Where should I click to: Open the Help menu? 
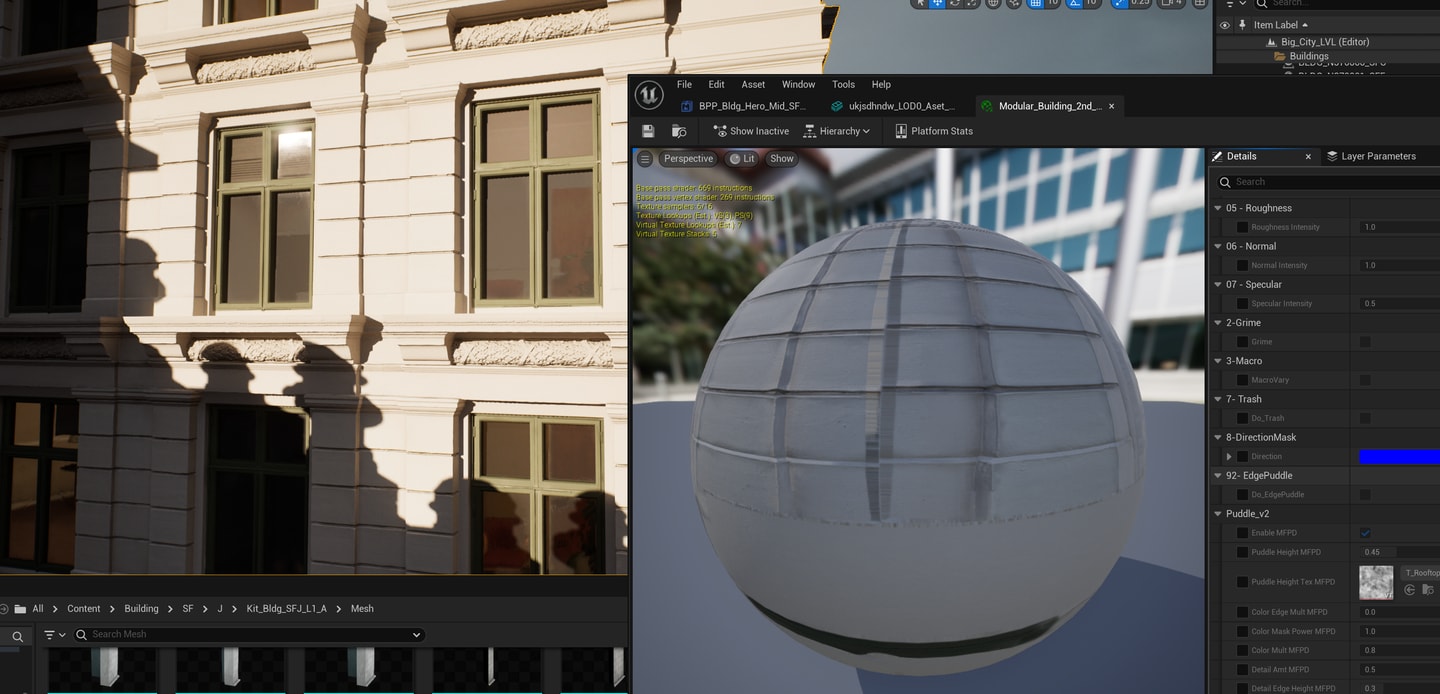tap(881, 85)
